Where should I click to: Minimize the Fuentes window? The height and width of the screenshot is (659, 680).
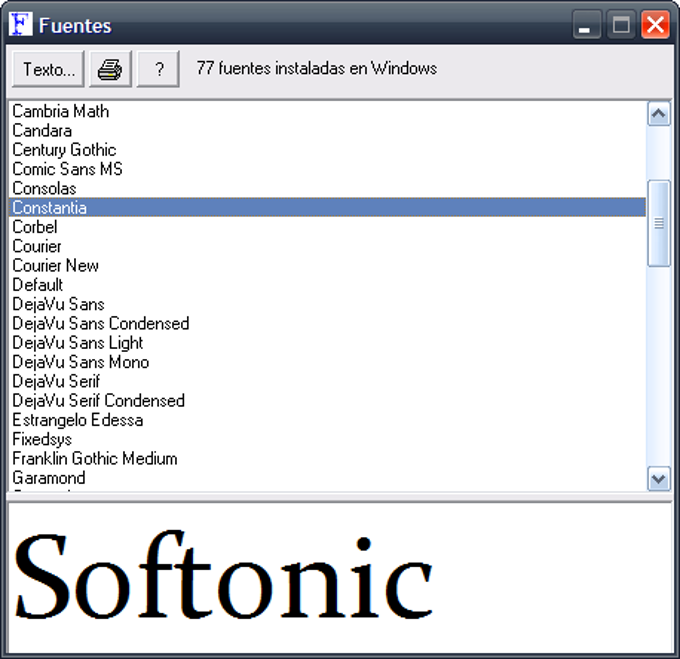click(586, 25)
